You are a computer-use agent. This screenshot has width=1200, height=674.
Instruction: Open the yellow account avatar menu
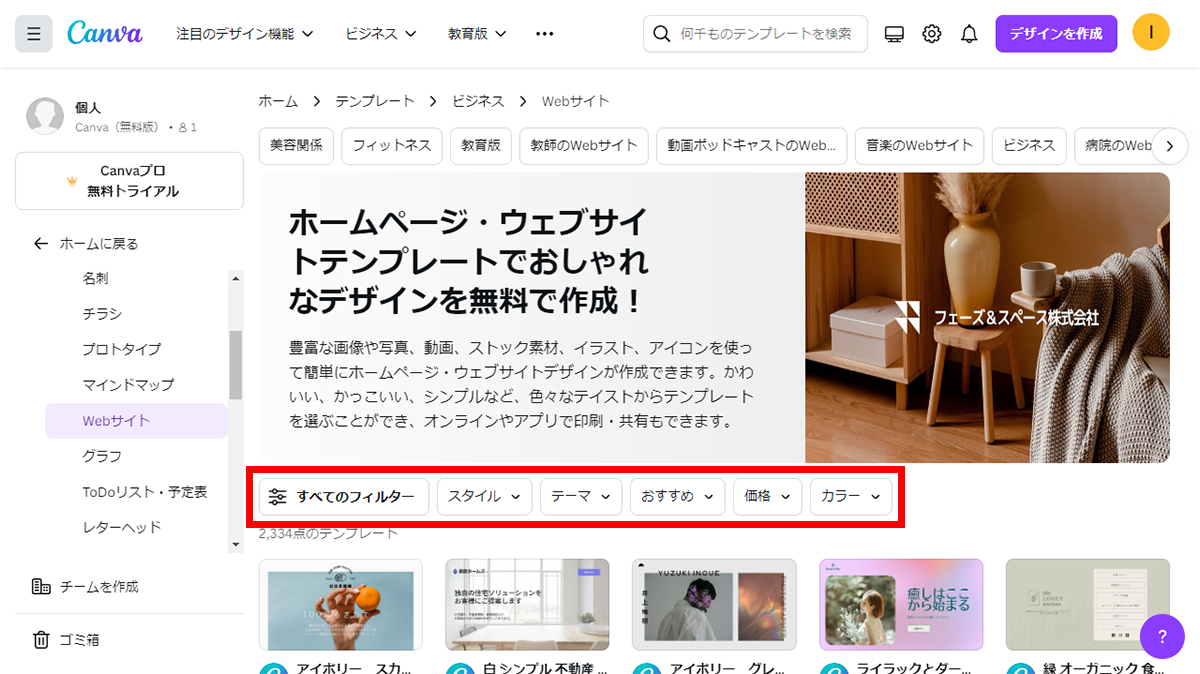[1150, 32]
